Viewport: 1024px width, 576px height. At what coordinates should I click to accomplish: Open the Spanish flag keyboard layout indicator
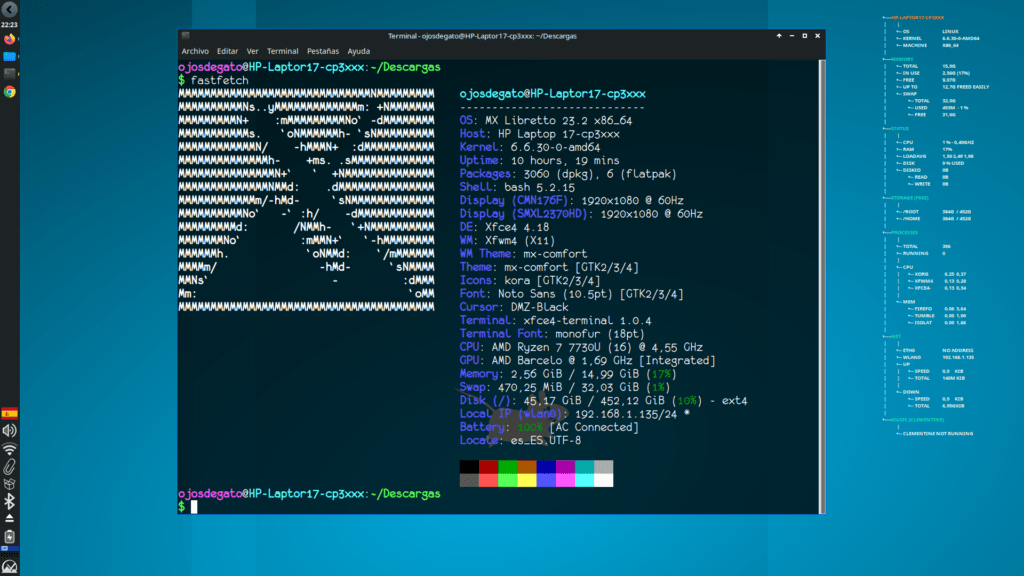9,413
